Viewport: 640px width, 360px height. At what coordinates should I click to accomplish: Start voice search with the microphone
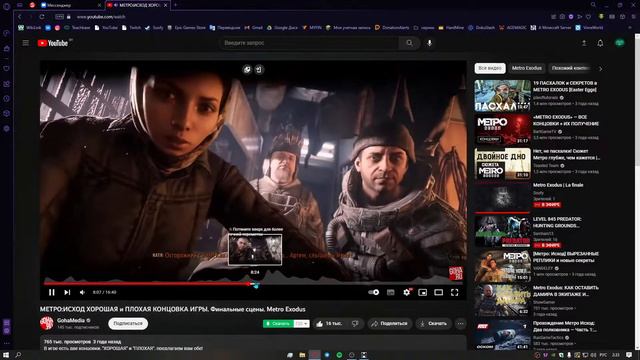click(429, 43)
